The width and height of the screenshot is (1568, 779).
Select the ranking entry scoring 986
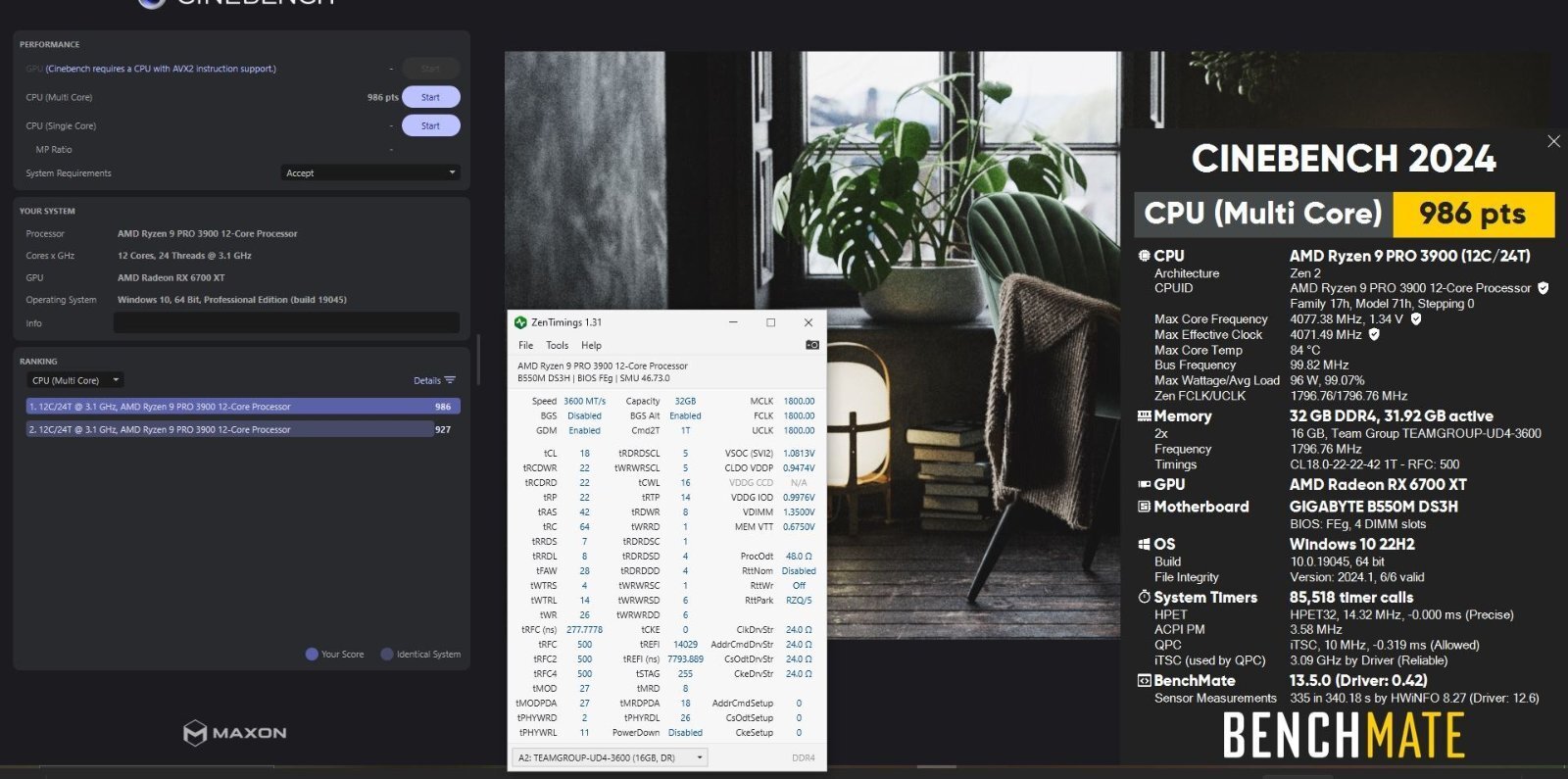click(x=243, y=407)
